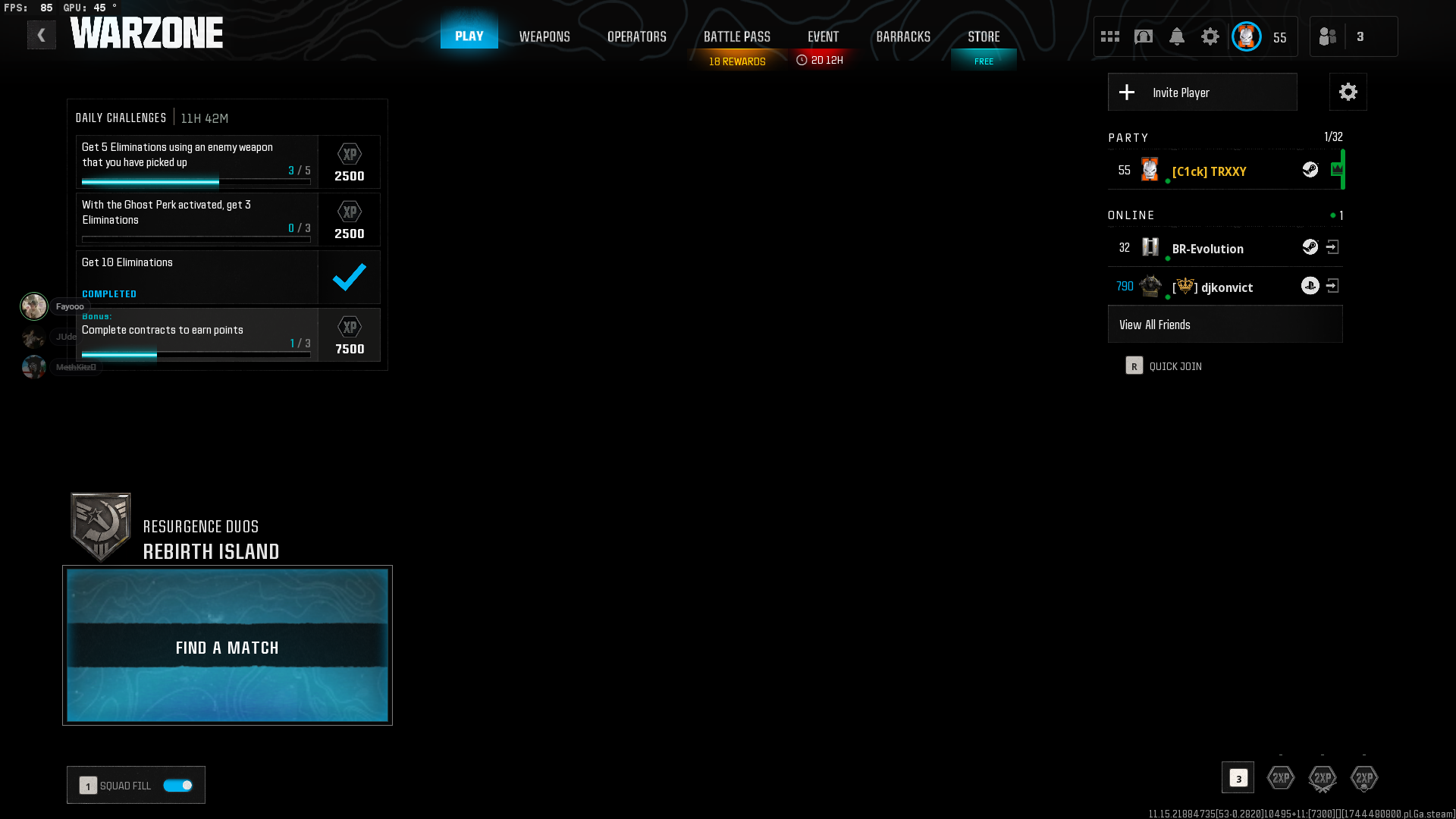Click Fayooo's avatar on the left
This screenshot has width=1456, height=819.
[x=34, y=306]
